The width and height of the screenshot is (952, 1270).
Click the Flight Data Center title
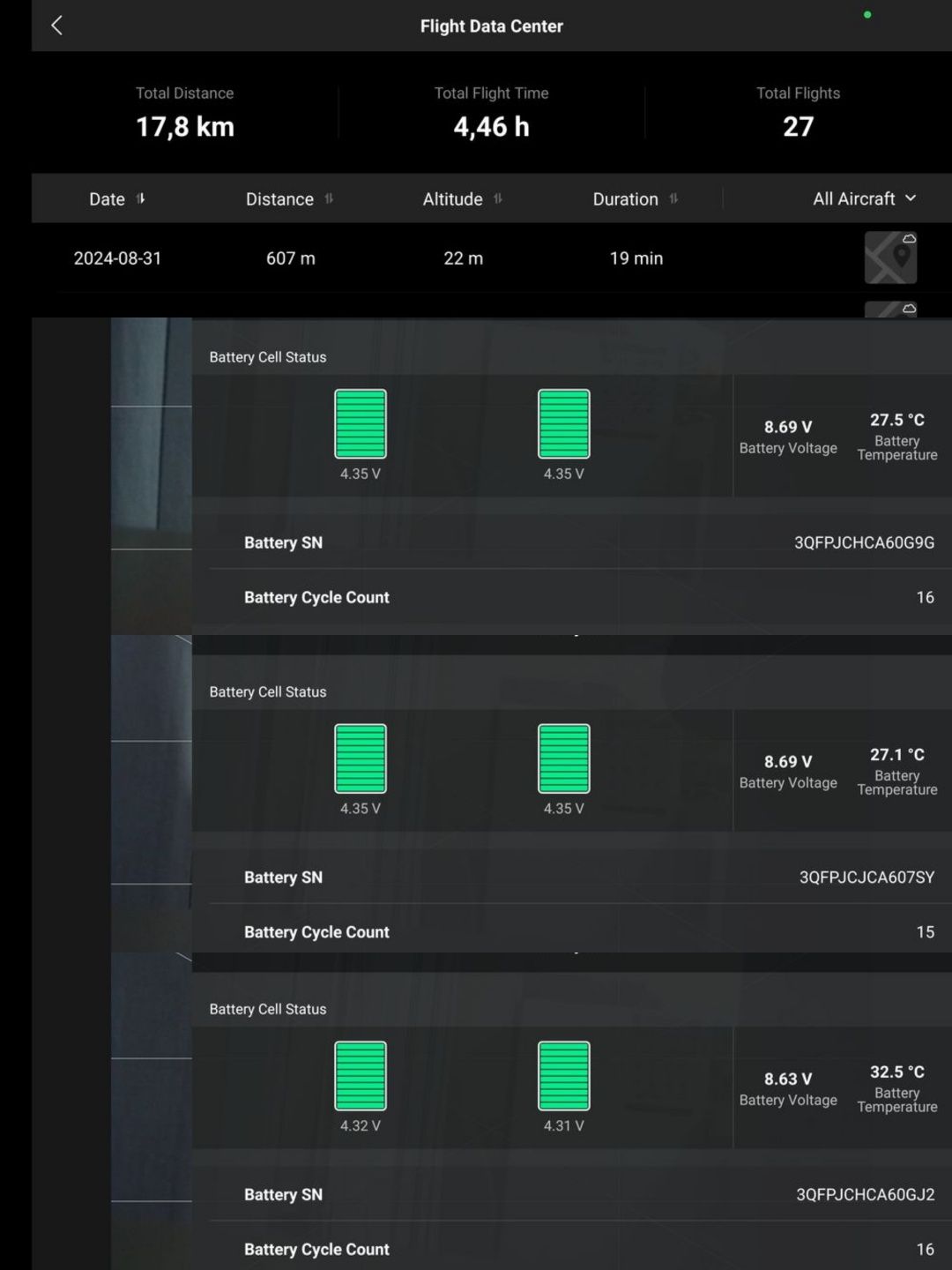(491, 26)
